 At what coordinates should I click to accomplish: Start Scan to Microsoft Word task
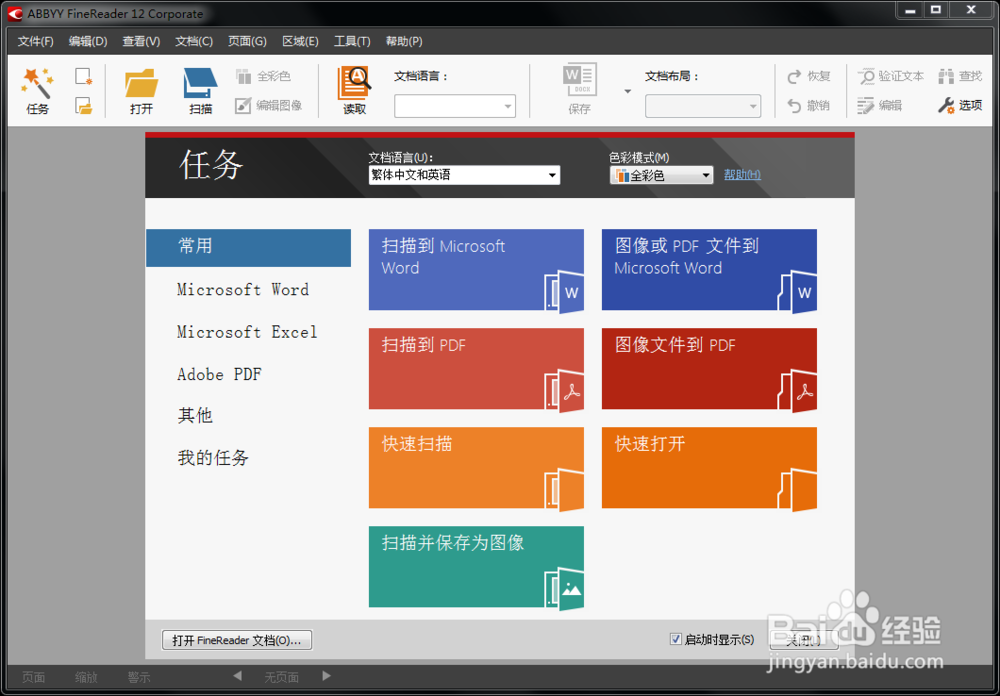[476, 270]
